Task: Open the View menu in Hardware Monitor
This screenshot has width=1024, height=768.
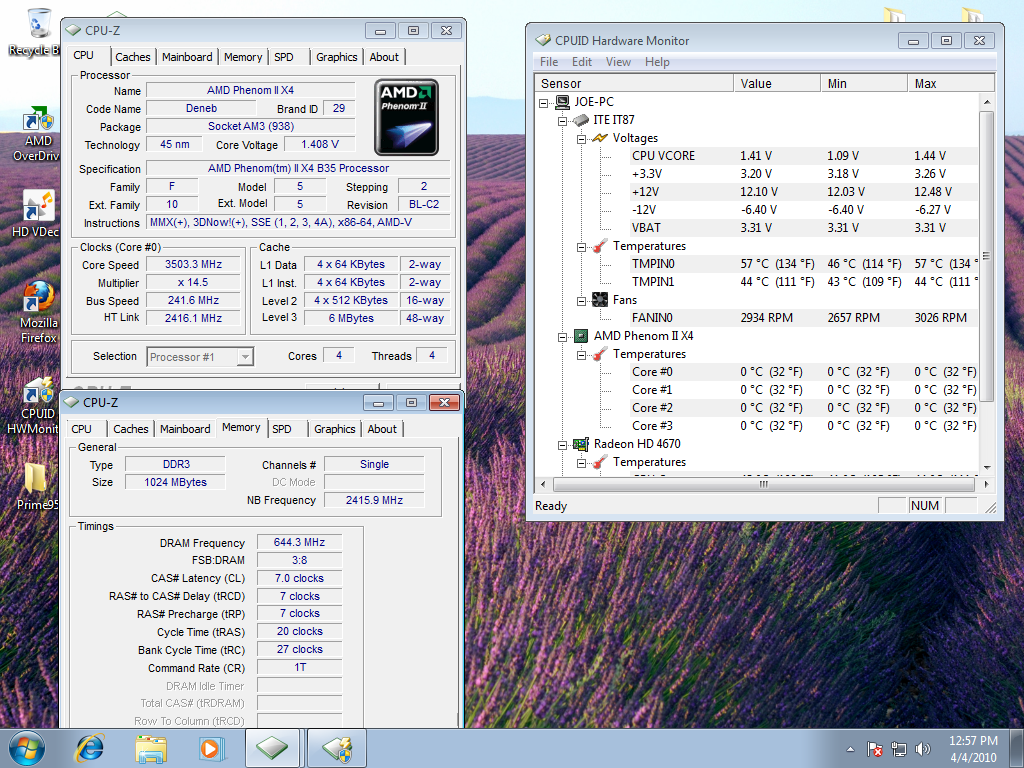Action: (x=618, y=62)
